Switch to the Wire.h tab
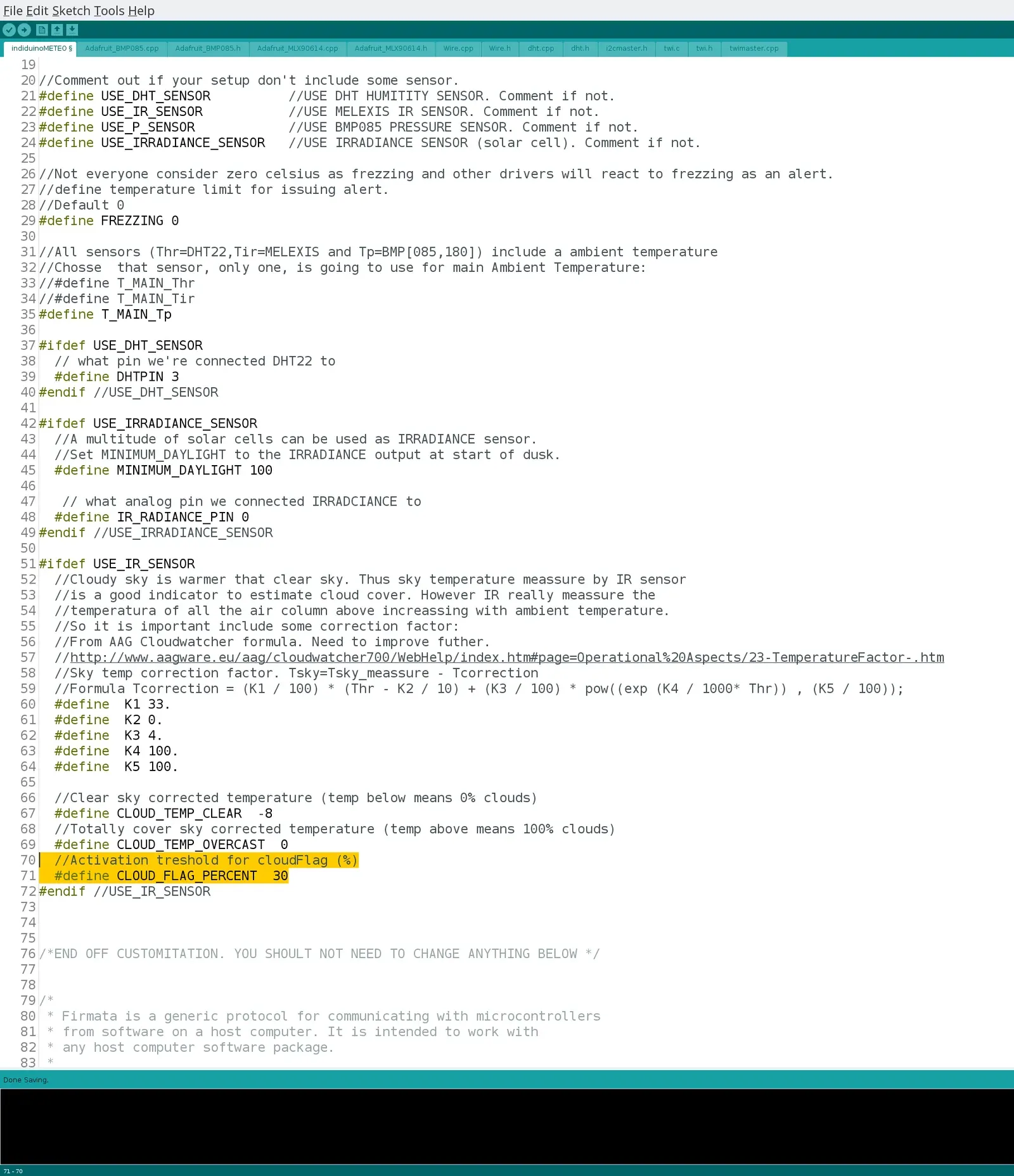The width and height of the screenshot is (1014, 1176). (x=499, y=49)
